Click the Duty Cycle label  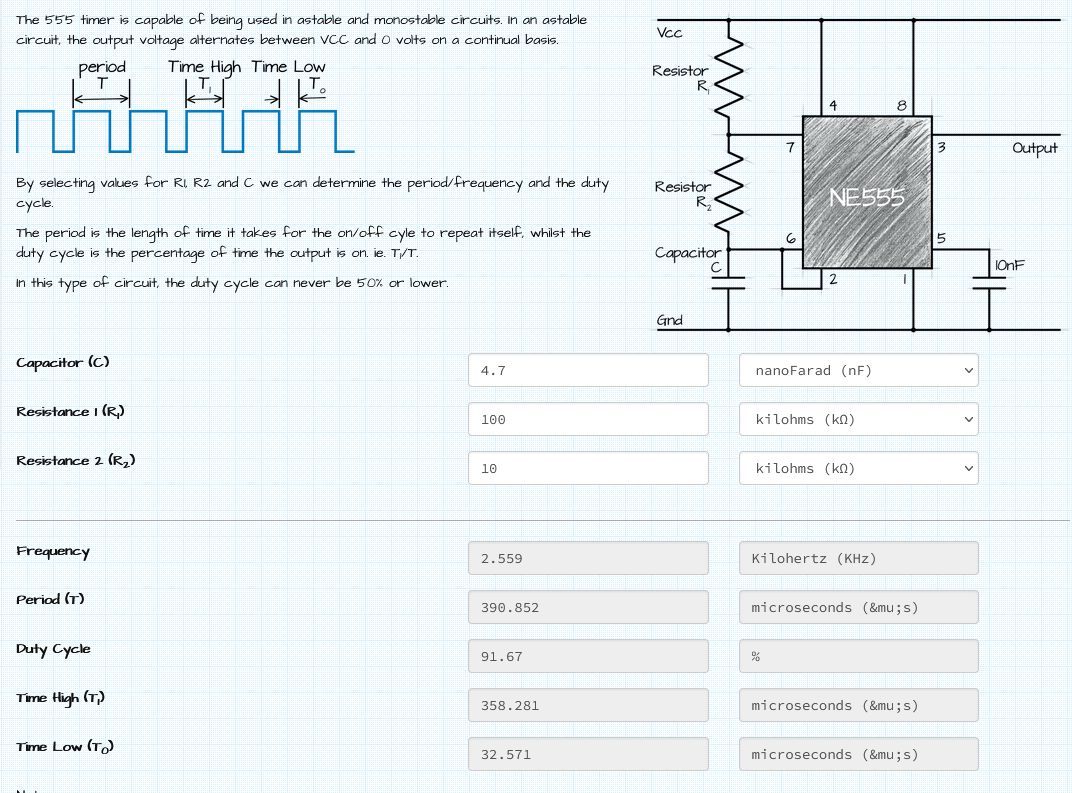point(53,649)
